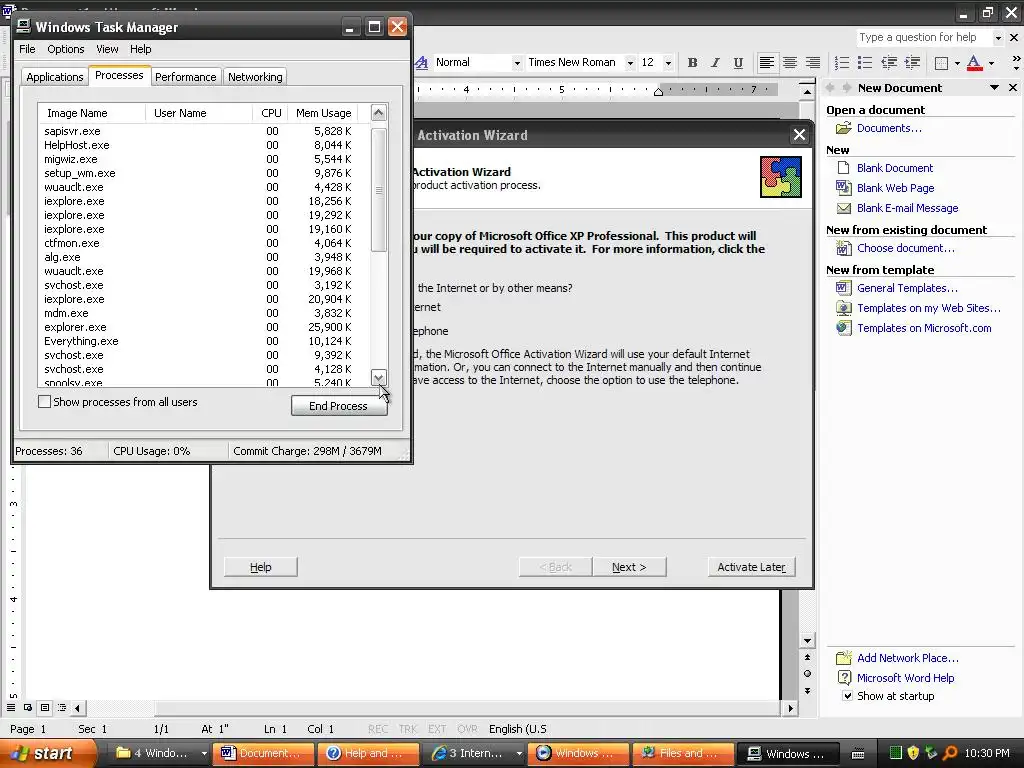Click the outside border icon
Screen dimensions: 1024x768
coord(941,63)
